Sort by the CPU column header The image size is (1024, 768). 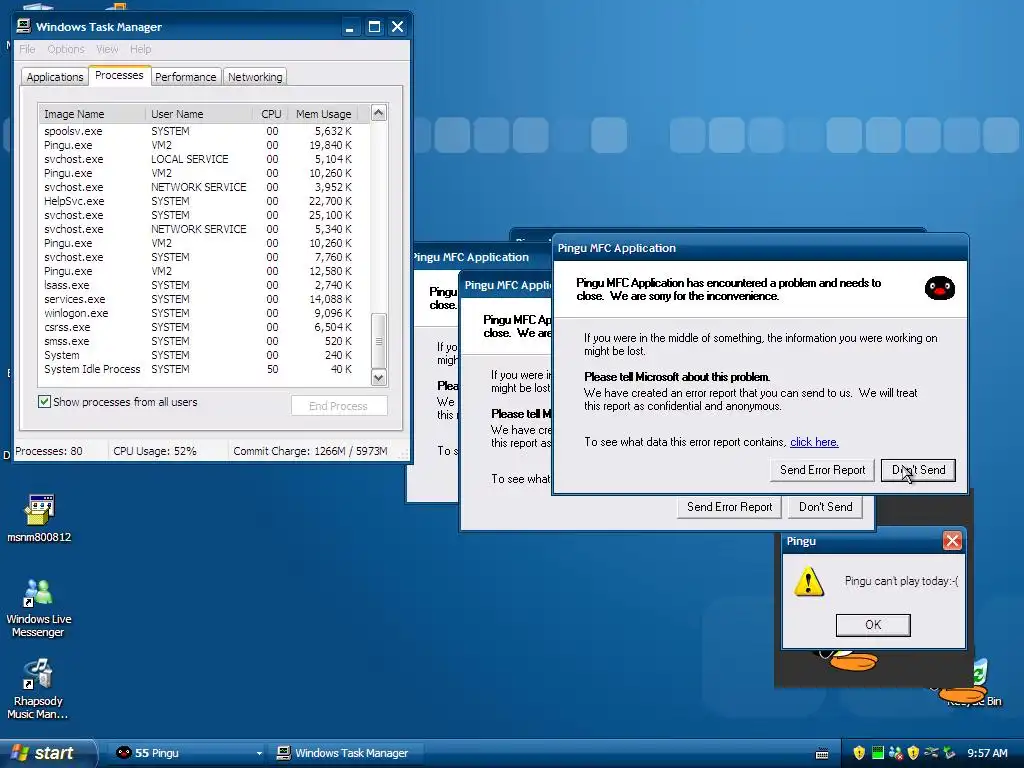[x=270, y=114]
